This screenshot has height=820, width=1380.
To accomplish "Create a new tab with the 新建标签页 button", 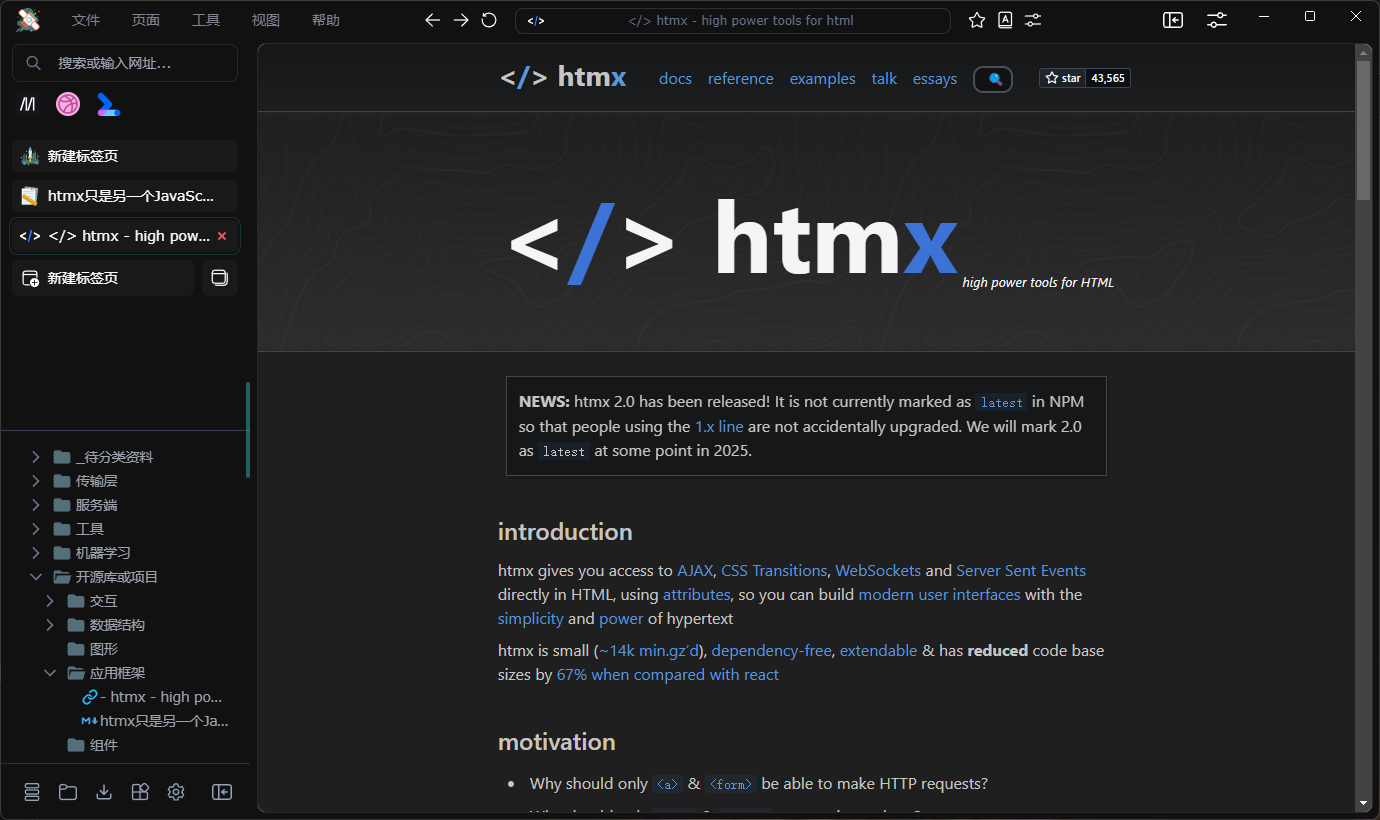I will [103, 278].
